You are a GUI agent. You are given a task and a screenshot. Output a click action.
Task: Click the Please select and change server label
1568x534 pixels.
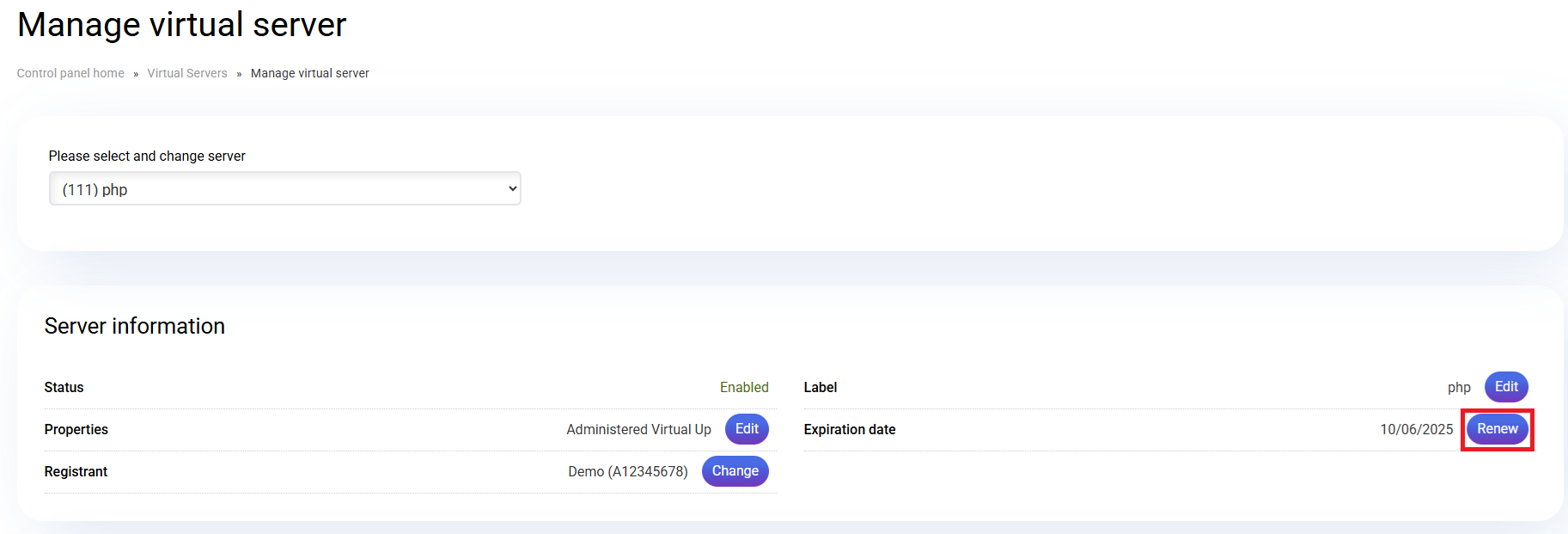click(147, 156)
